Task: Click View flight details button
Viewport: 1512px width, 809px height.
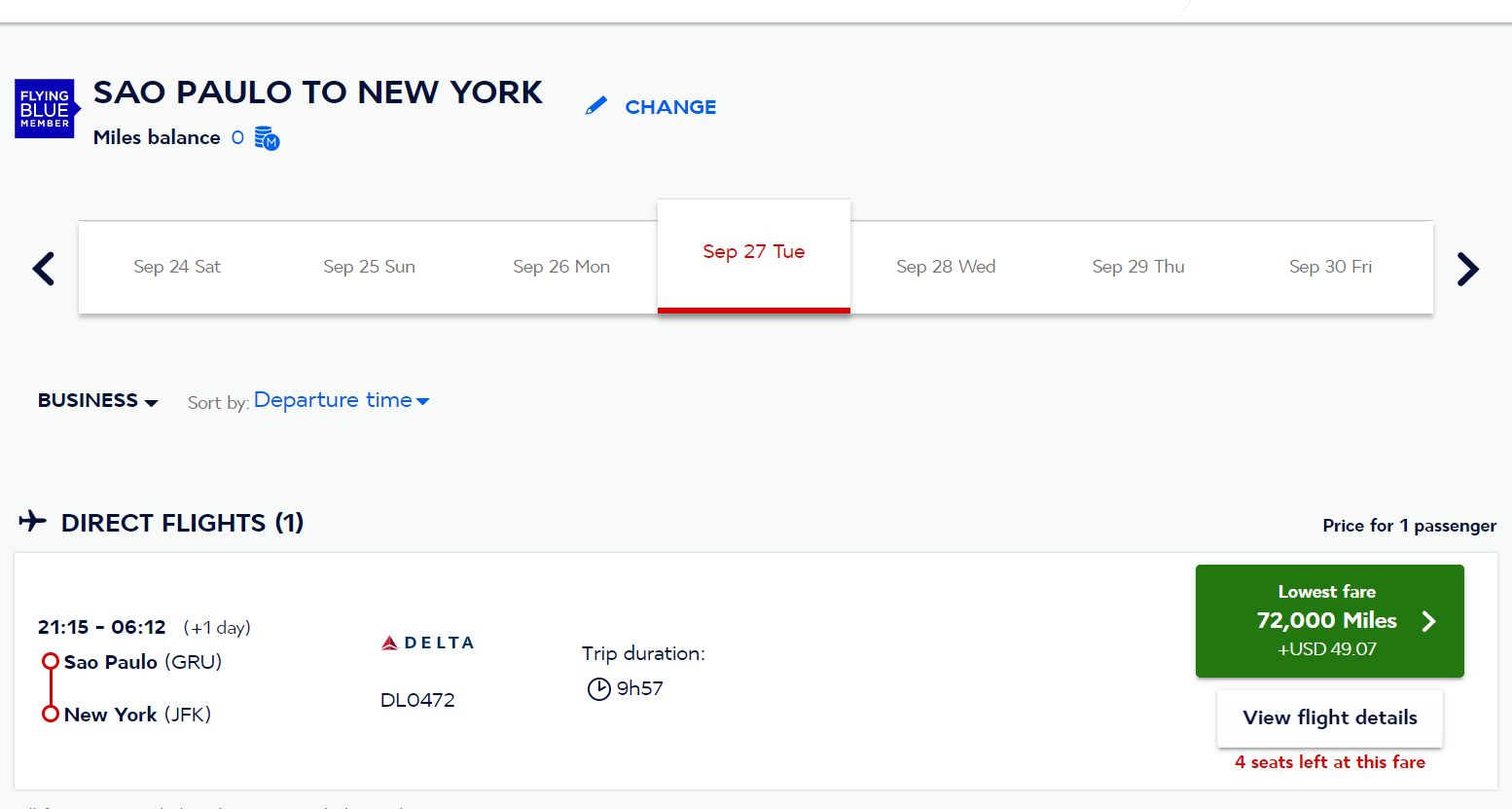Action: pos(1330,717)
